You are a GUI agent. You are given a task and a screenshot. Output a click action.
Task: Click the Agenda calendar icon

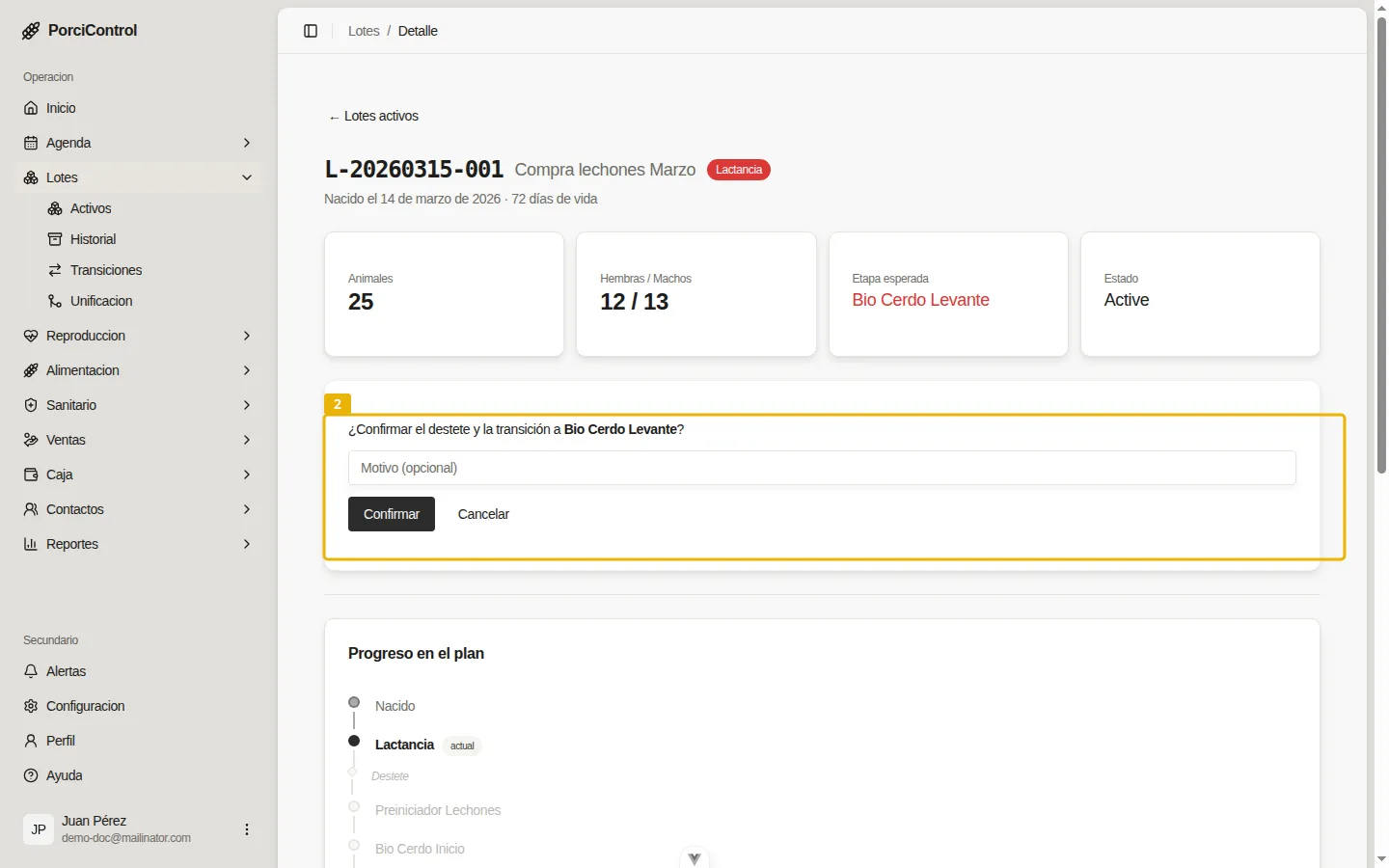click(x=31, y=143)
